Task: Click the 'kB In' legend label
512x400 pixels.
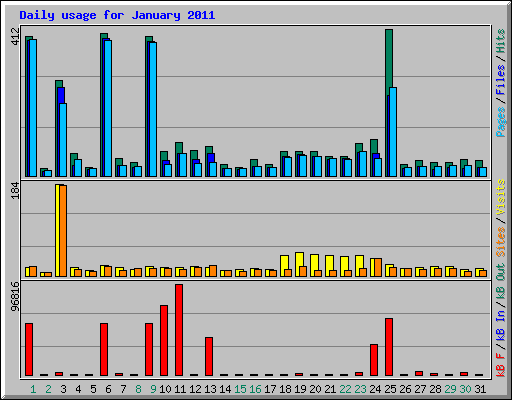Action: click(500, 325)
